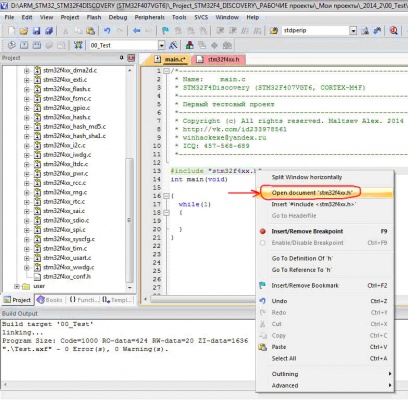Switch to the Books panel tab
Viewport: 408px width, 400px height.
[50, 300]
